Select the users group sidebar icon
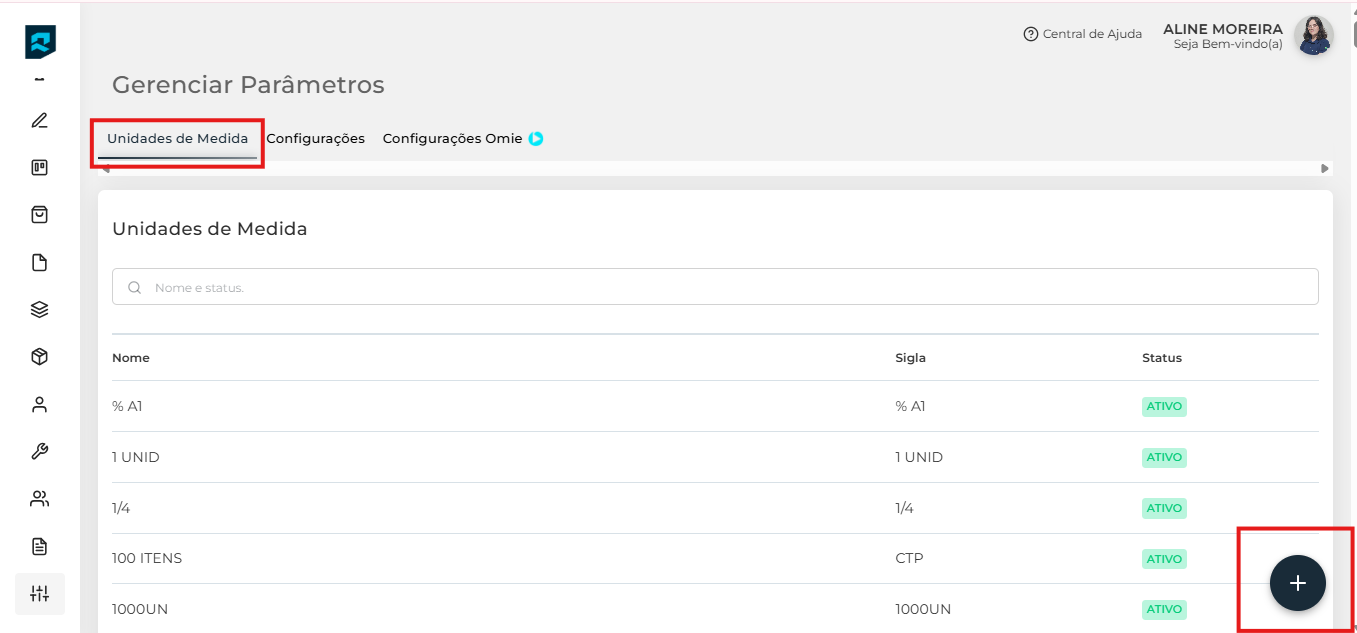This screenshot has height=633, width=1357. tap(40, 498)
